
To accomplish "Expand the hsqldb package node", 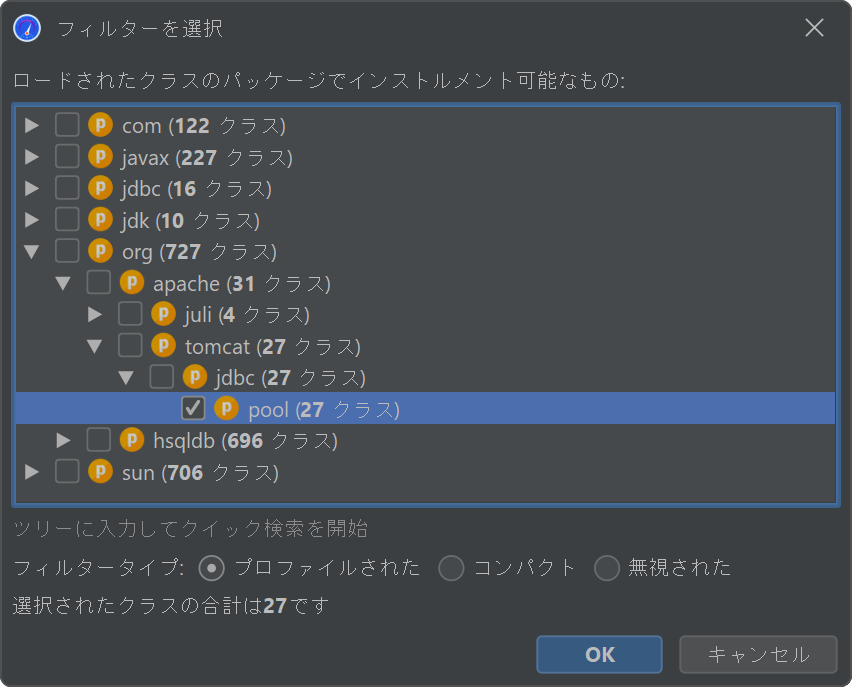I will point(64,440).
